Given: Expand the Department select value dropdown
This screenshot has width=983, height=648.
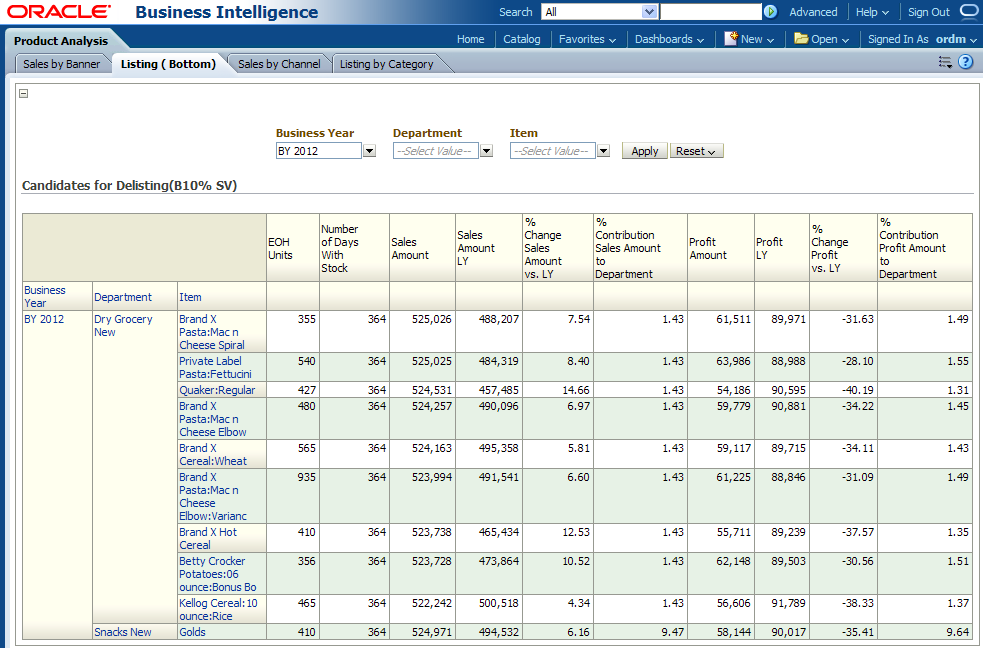Looking at the screenshot, I should click(486, 151).
